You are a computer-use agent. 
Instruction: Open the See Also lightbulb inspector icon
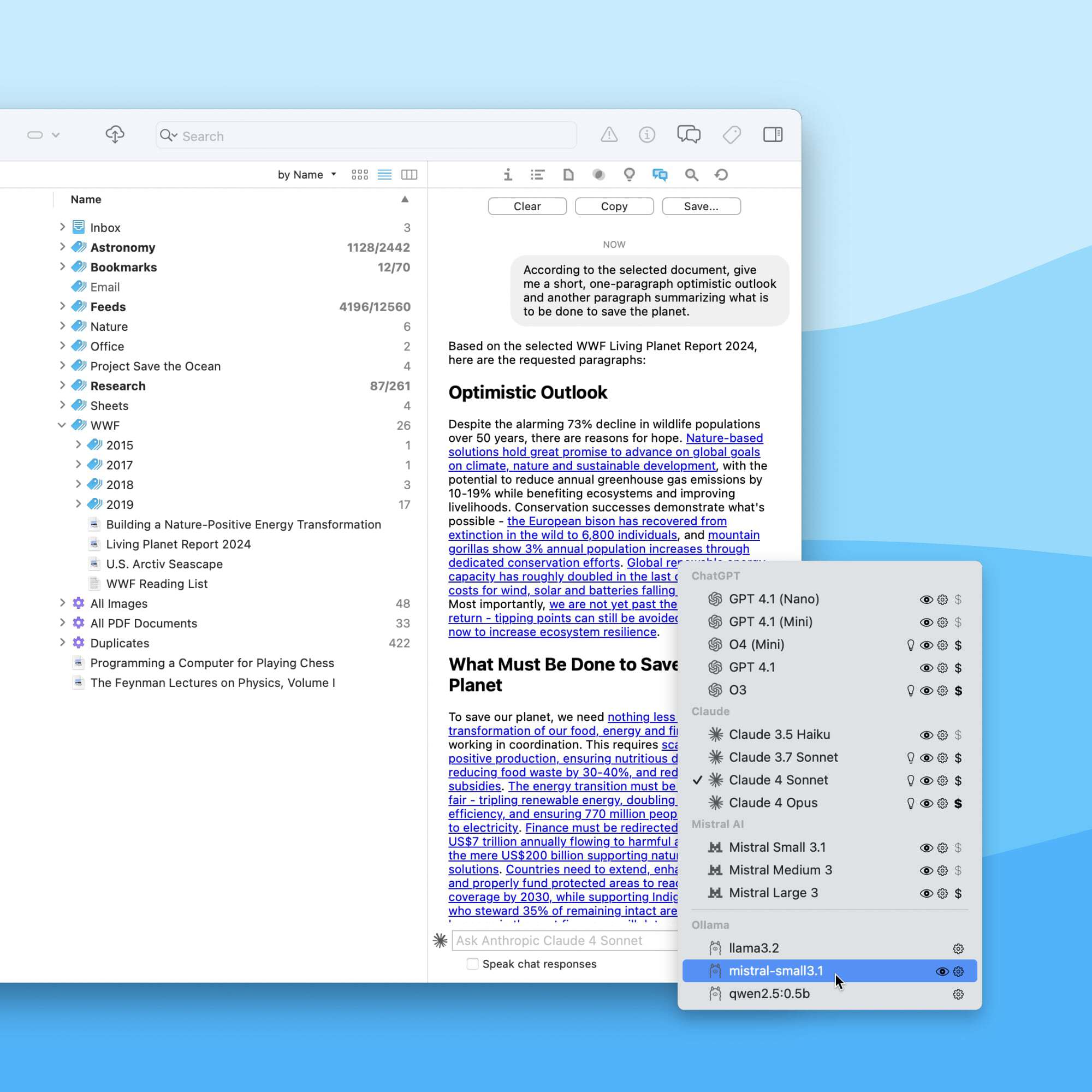point(629,175)
